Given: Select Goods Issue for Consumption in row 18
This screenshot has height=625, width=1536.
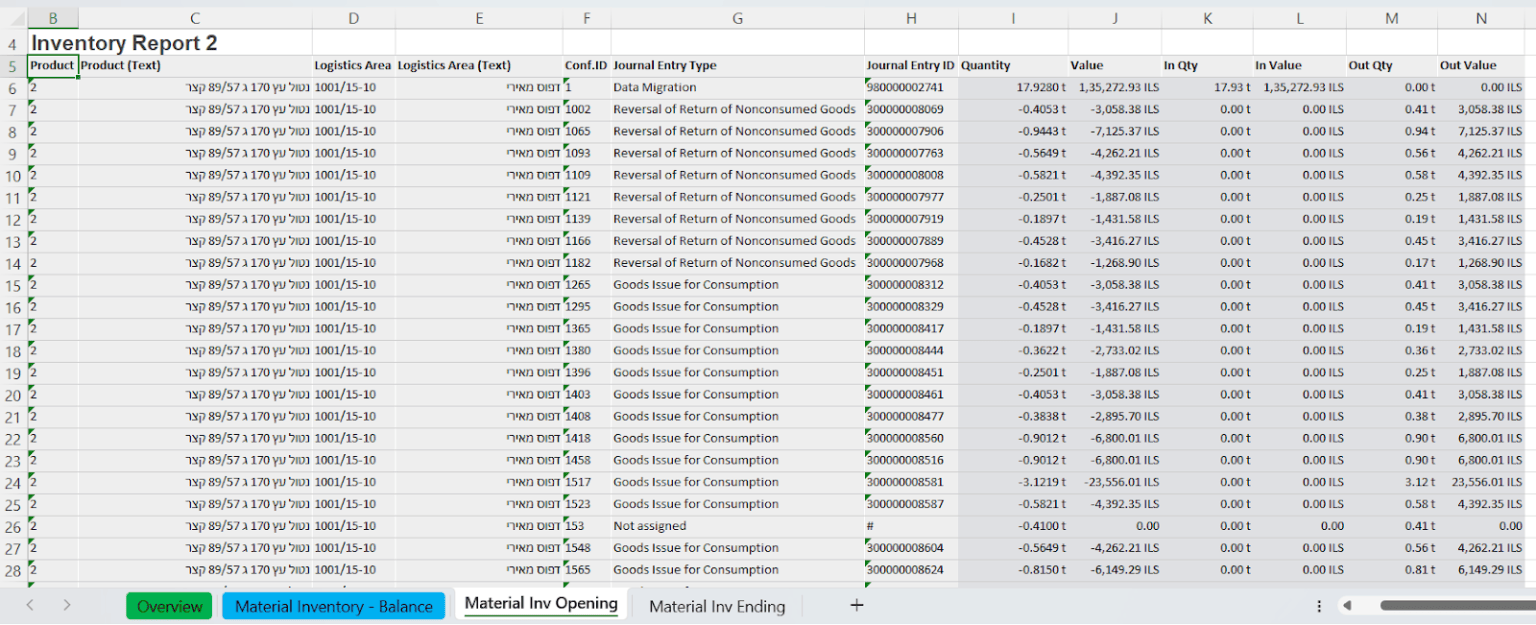Looking at the screenshot, I should click(x=737, y=351).
